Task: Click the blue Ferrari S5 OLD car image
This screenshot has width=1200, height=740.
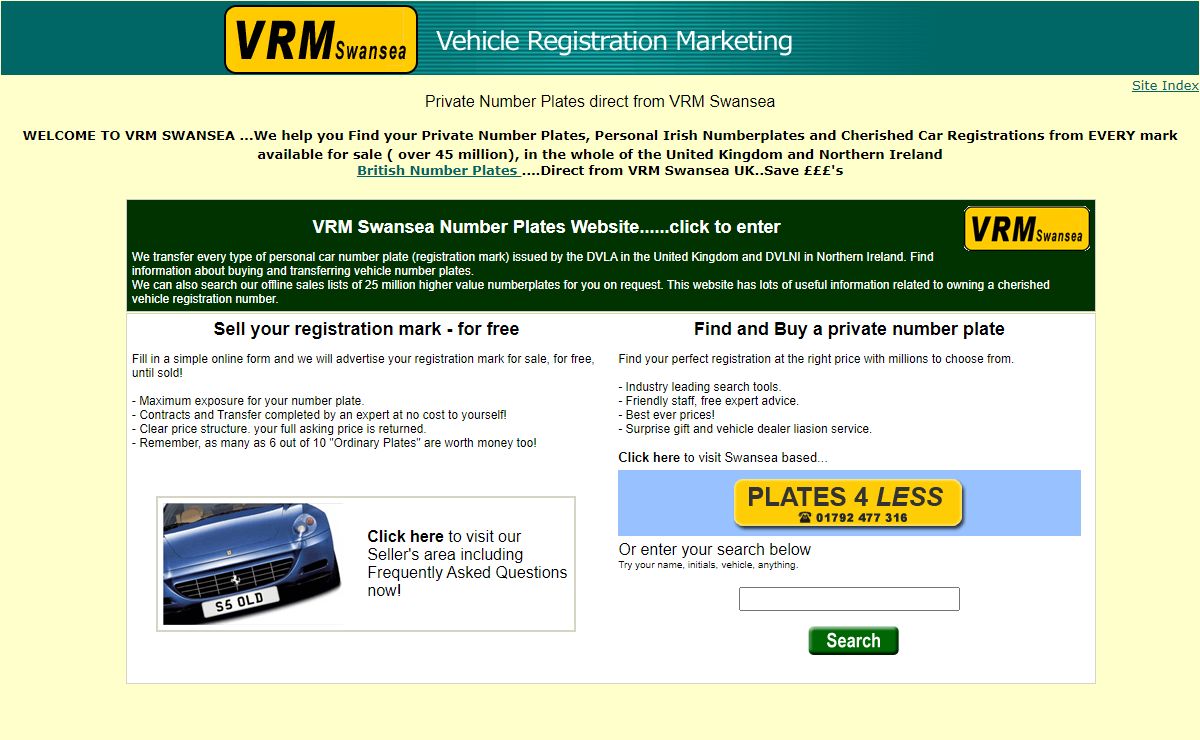Action: [x=253, y=564]
